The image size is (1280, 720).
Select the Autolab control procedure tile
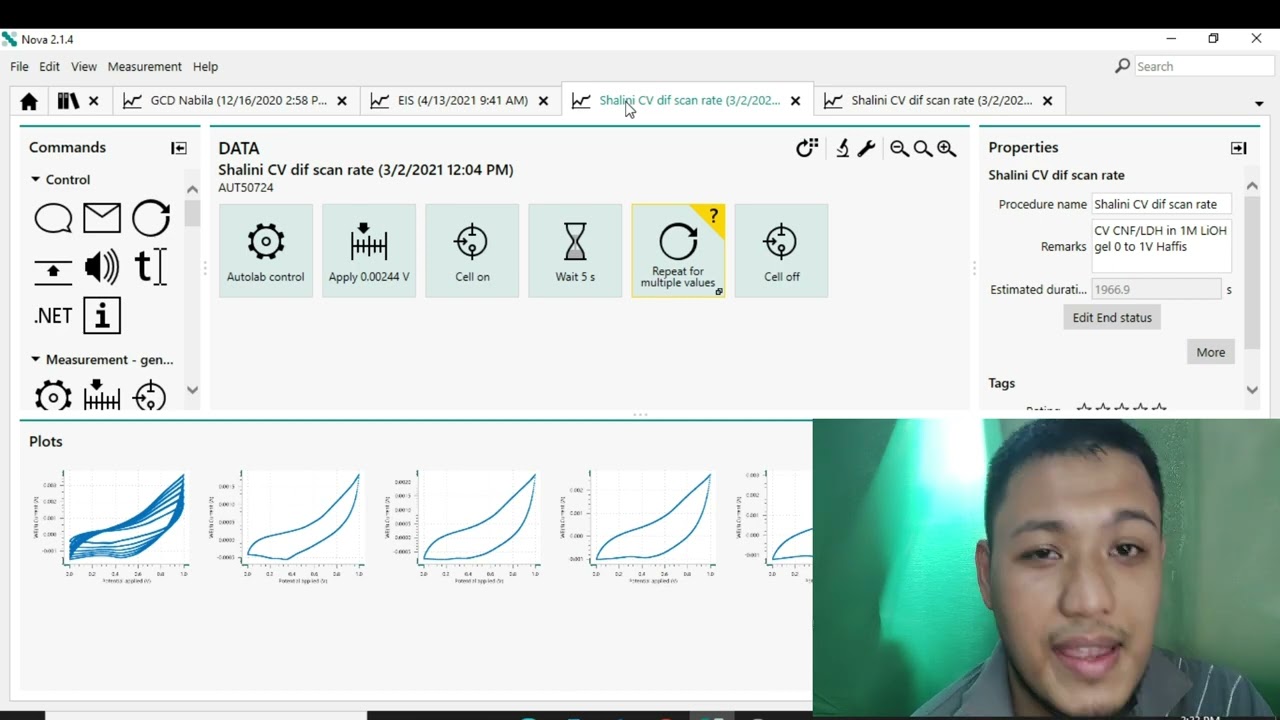point(266,251)
